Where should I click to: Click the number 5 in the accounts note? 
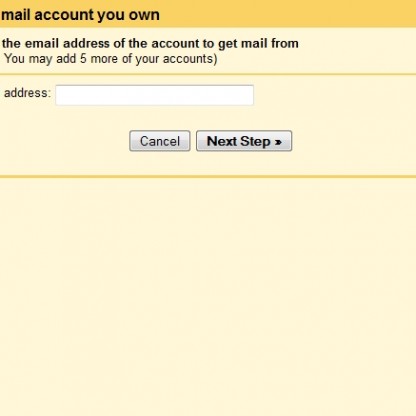pos(83,59)
